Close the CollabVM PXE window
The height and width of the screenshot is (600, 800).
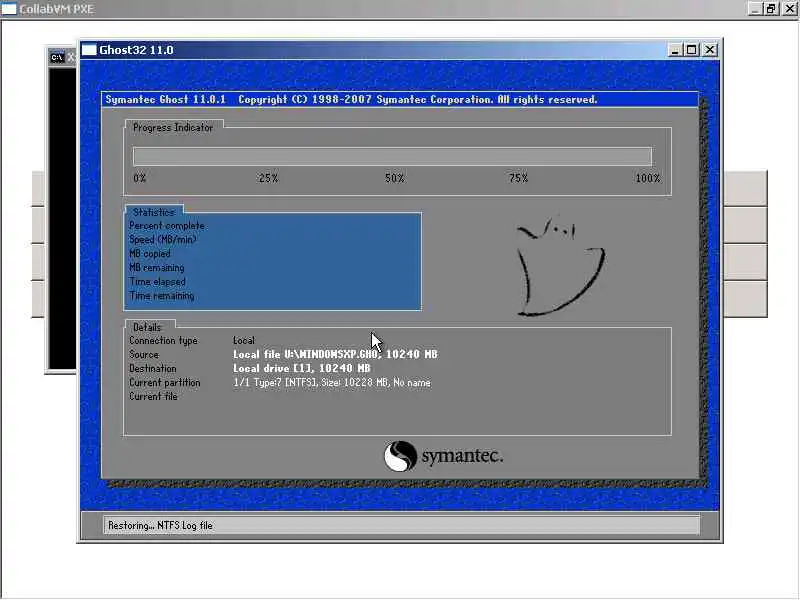pos(789,9)
